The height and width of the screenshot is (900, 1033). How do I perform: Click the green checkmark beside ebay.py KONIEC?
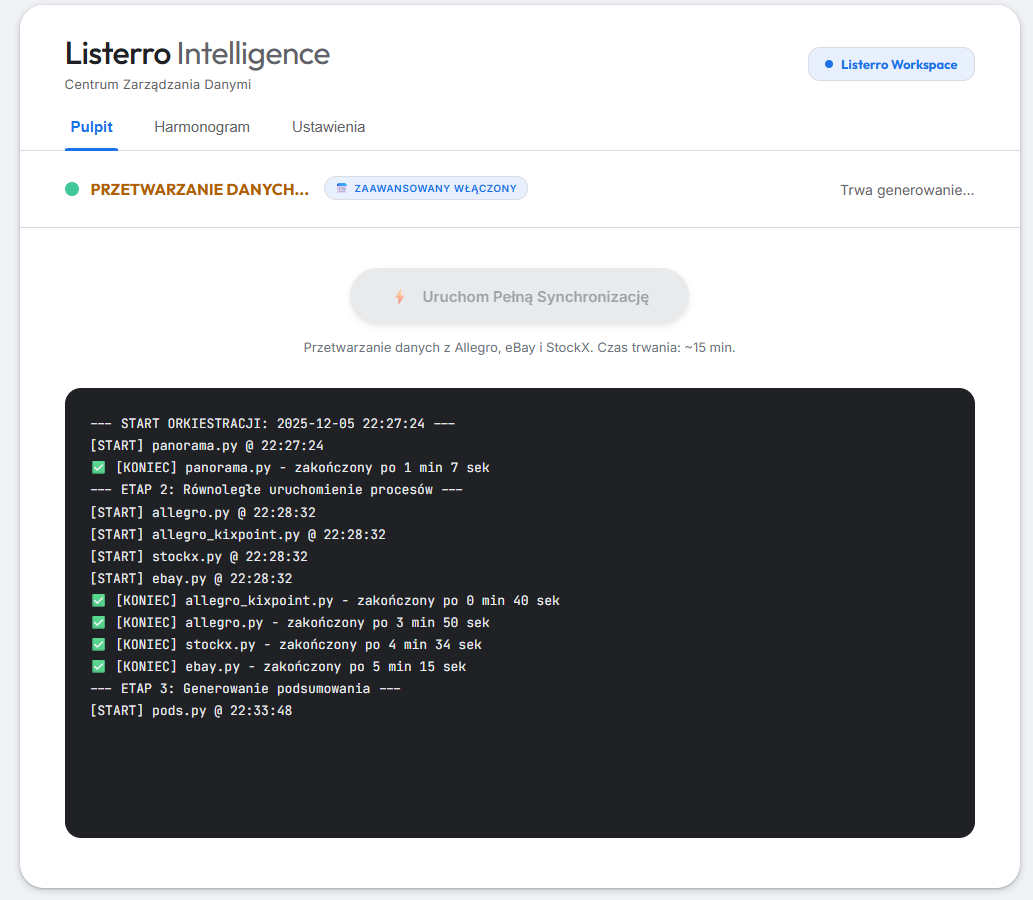[98, 667]
